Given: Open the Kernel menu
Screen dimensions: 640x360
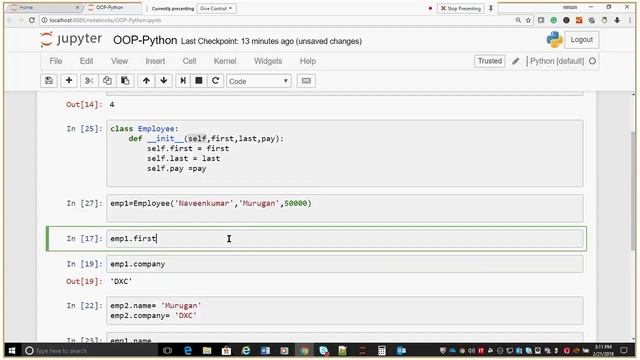Looking at the screenshot, I should 225,61.
